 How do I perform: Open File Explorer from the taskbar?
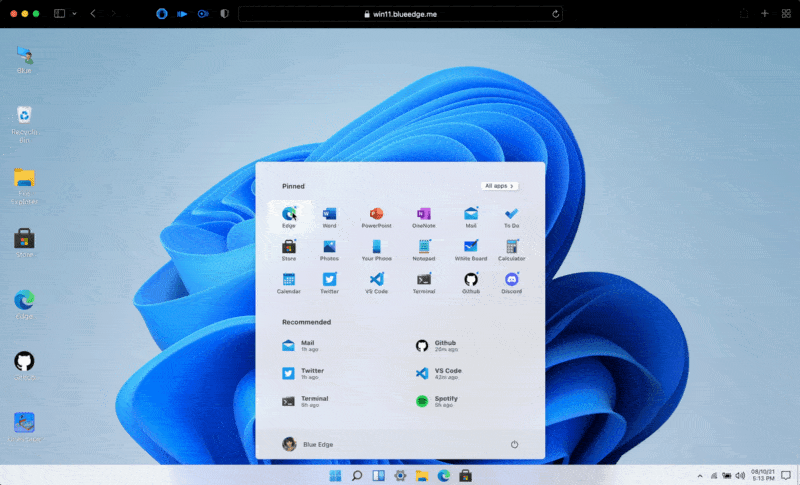coord(422,475)
